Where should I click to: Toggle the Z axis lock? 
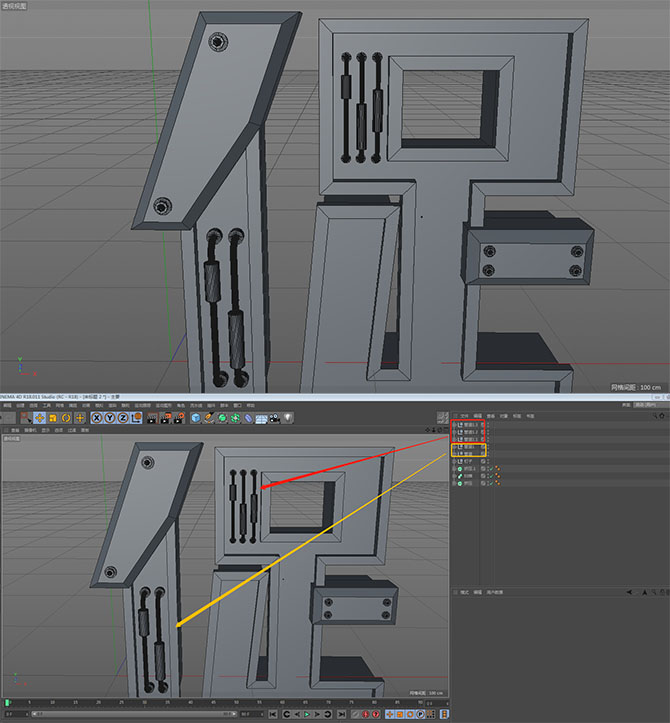[123, 418]
